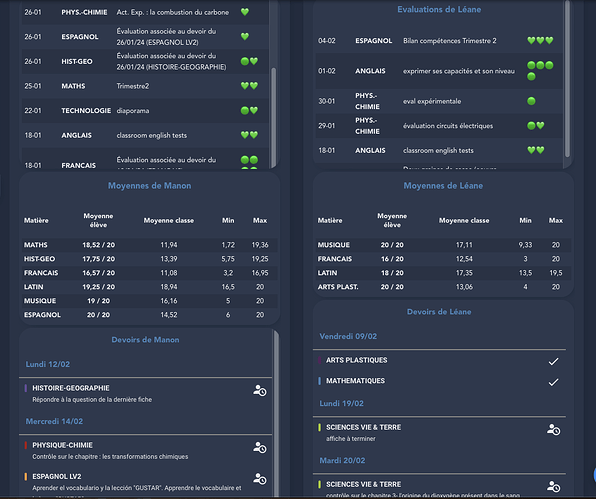Click the green circles for Anglais exprimer ses capacités
This screenshot has height=499, width=596.
540,71
